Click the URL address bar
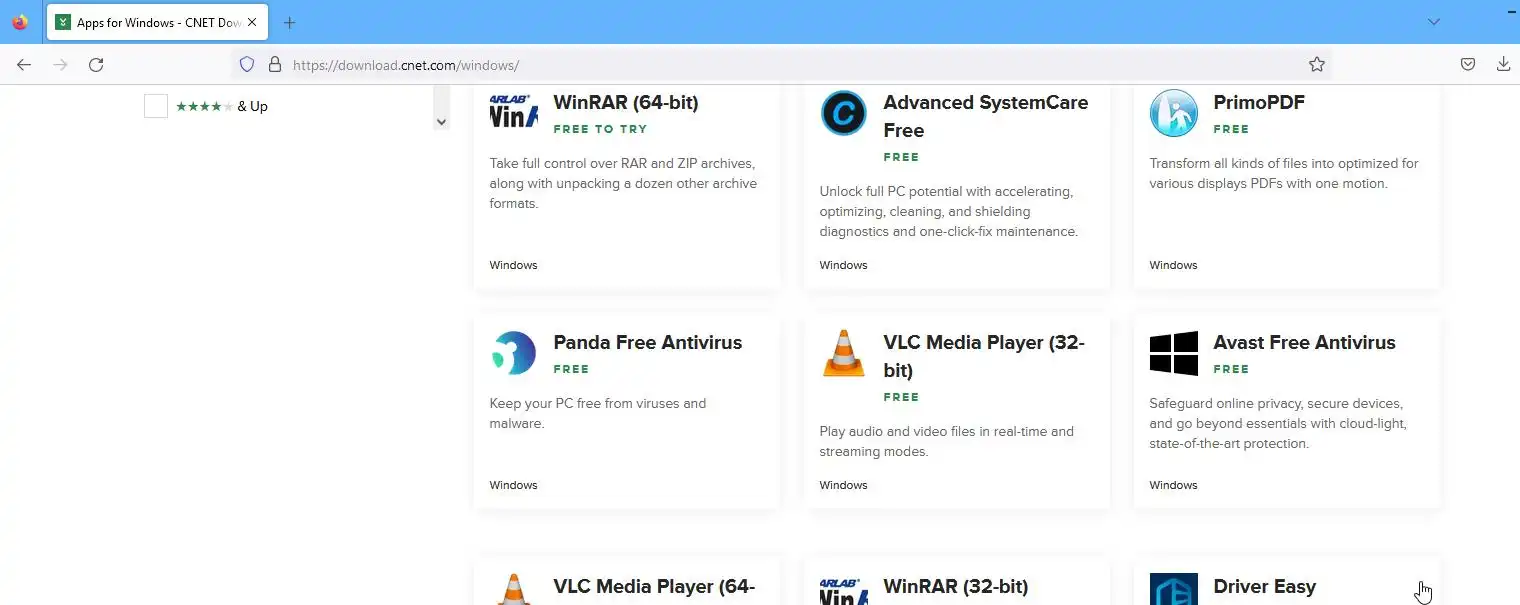Image resolution: width=1520 pixels, height=605 pixels. click(x=780, y=64)
